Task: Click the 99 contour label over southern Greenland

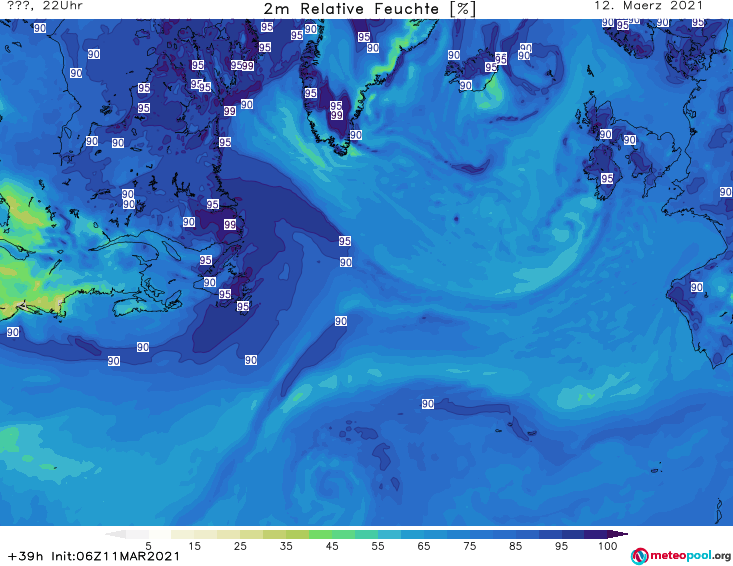Action: coord(337,115)
